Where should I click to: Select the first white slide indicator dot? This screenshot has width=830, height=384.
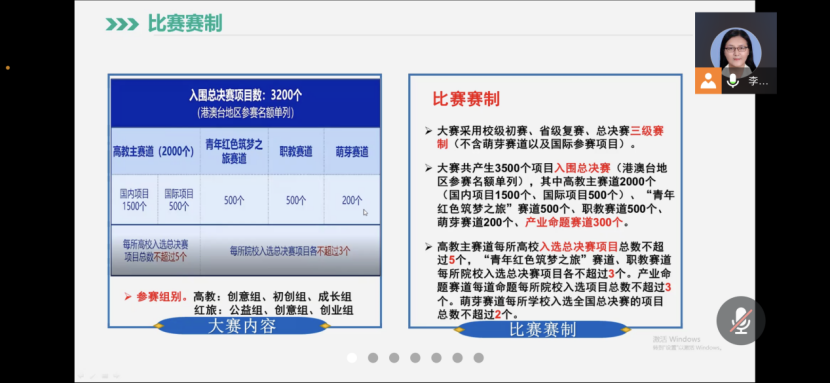(x=352, y=358)
